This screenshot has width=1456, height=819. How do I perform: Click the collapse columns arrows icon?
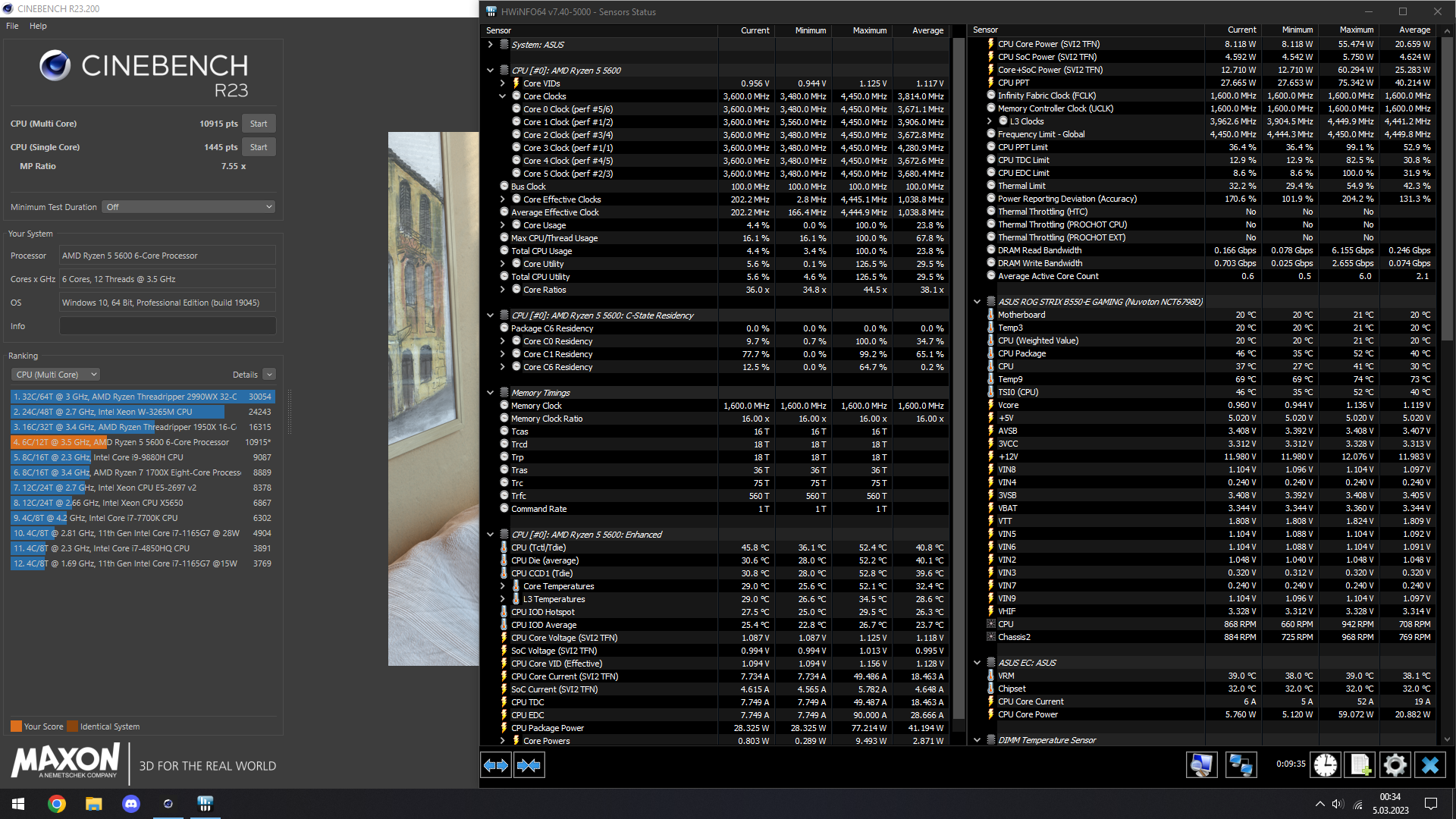(529, 765)
